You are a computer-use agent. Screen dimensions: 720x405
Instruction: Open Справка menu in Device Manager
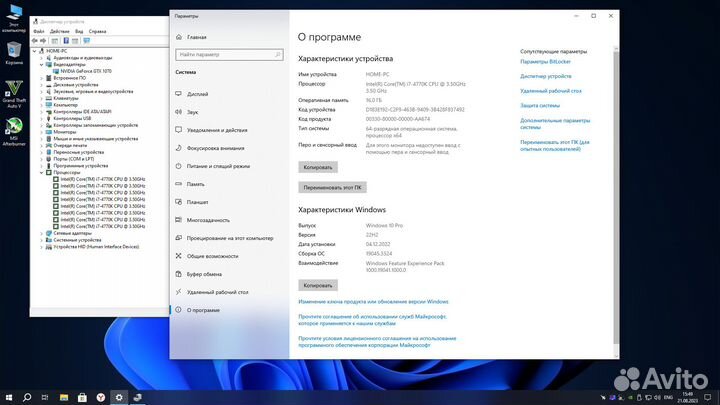97,31
